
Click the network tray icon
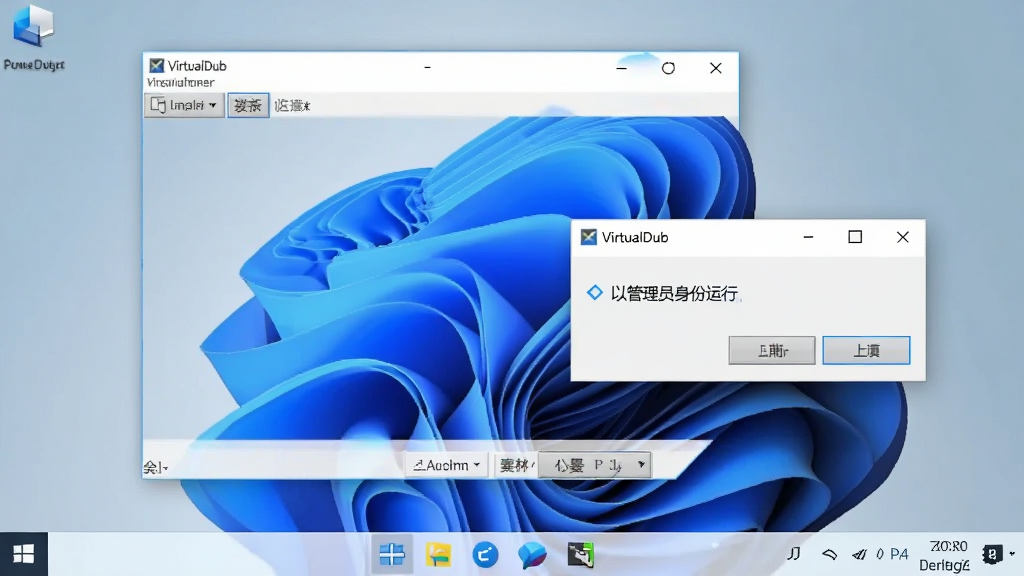click(x=829, y=554)
